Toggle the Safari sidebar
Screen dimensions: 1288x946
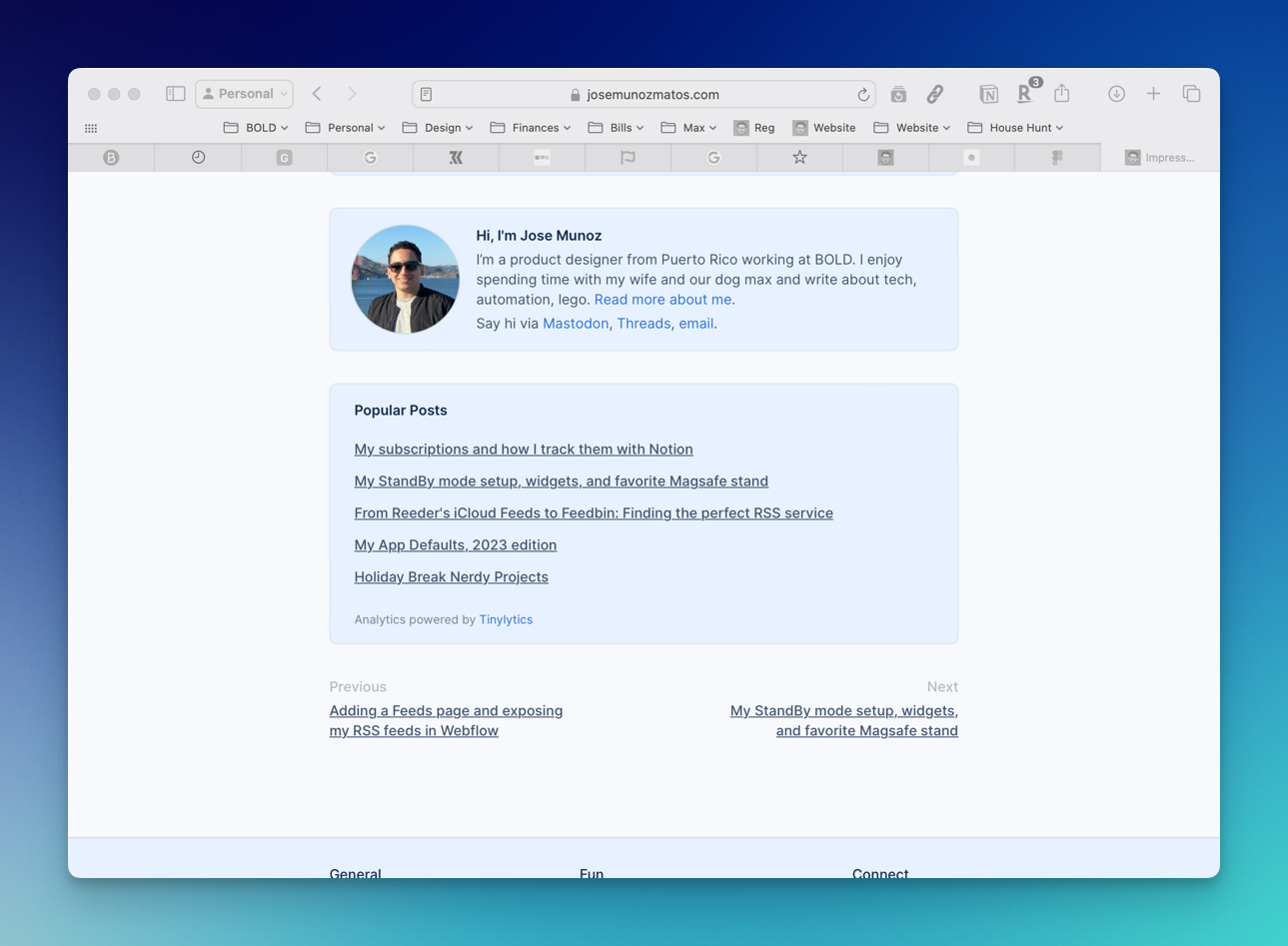click(x=176, y=94)
